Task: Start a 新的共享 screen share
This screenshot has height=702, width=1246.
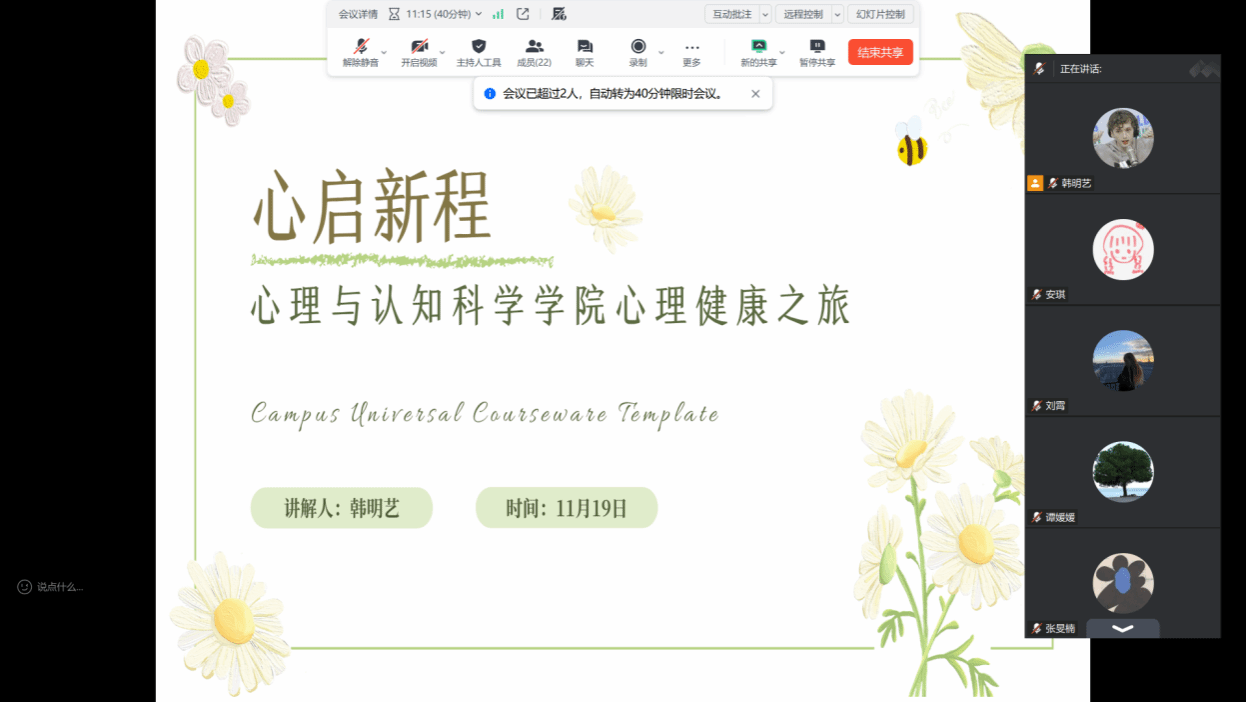Action: [x=758, y=48]
